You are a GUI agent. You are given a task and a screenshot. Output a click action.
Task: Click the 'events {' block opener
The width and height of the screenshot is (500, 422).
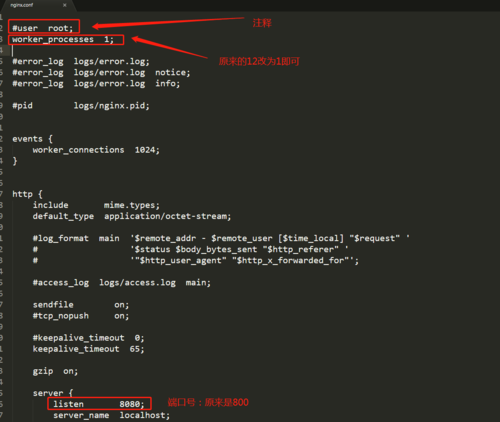point(33,139)
